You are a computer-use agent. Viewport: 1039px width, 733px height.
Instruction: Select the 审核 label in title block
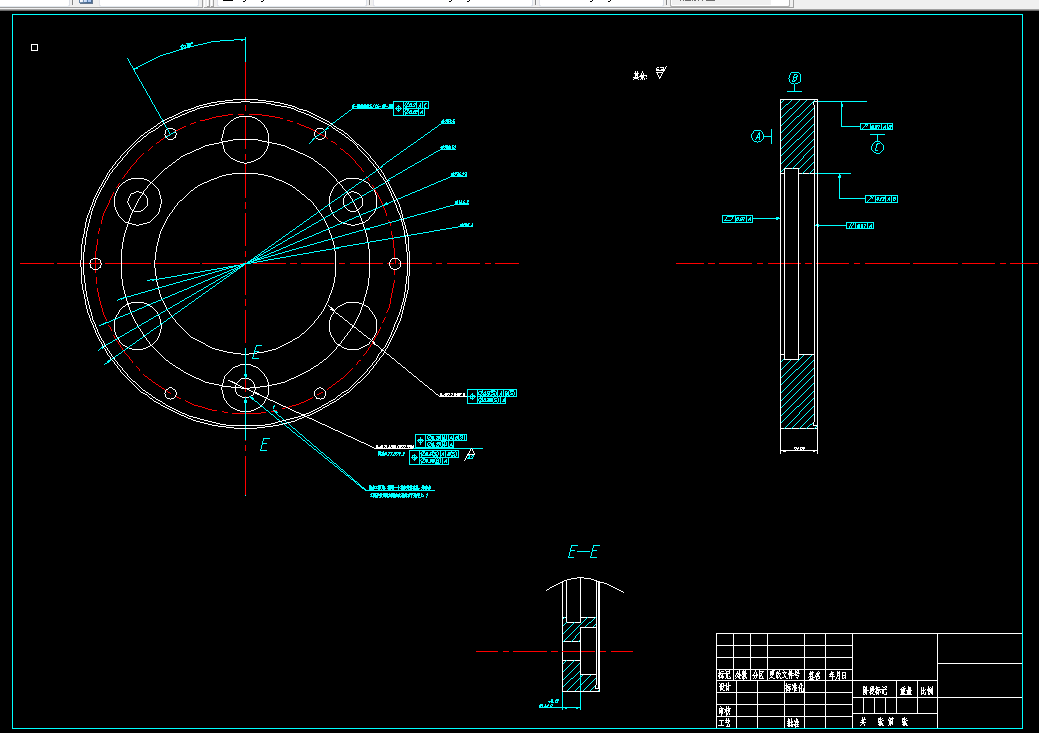[724, 711]
